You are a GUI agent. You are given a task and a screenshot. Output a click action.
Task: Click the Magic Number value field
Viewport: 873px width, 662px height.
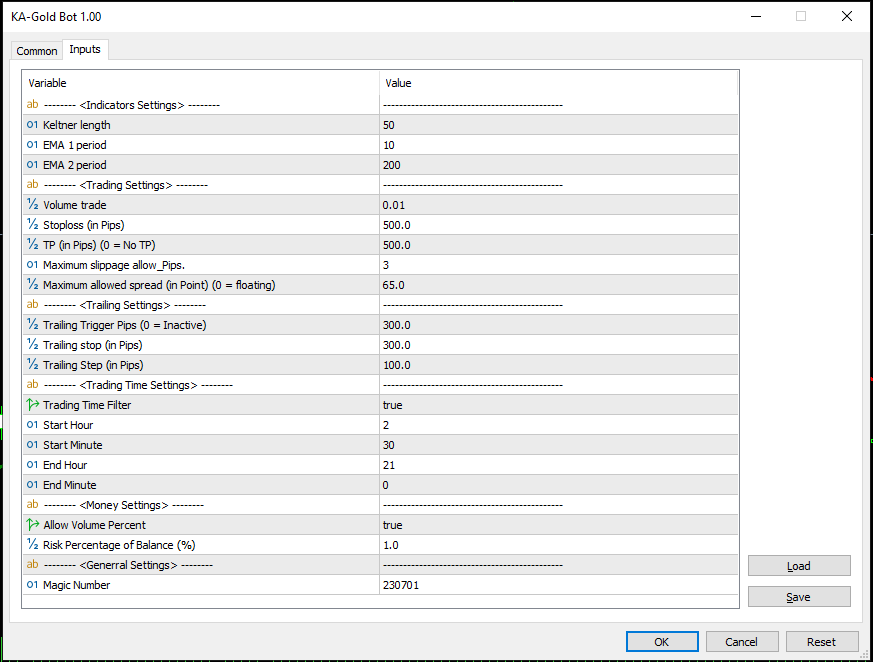(500, 584)
